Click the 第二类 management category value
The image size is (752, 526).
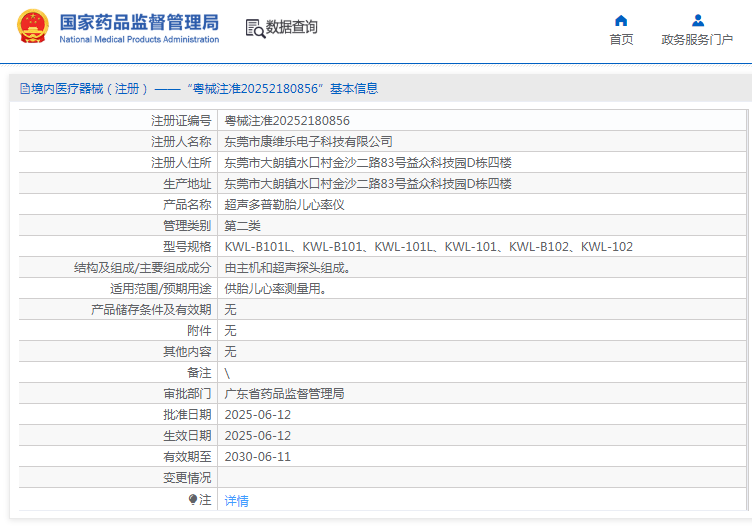(x=242, y=226)
